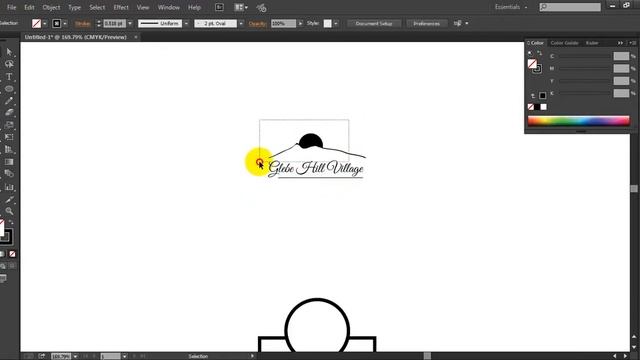The width and height of the screenshot is (640, 360).
Task: Pick a color from the spectrum bar
Action: click(579, 121)
